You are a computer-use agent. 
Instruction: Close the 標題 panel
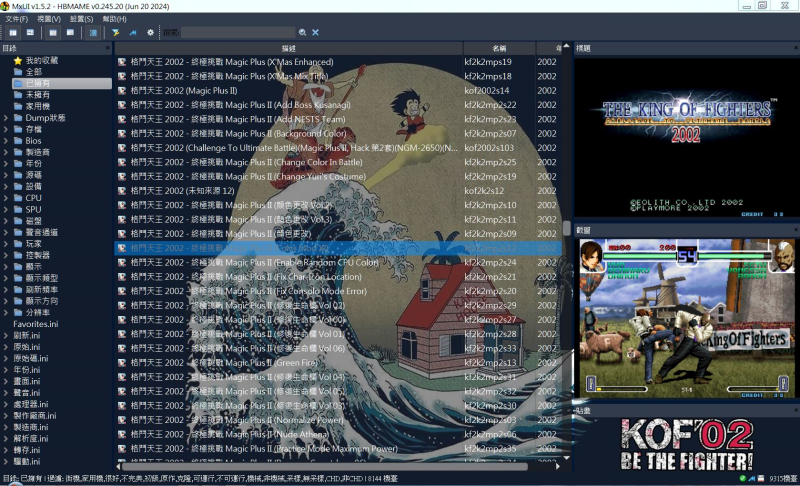(x=792, y=47)
